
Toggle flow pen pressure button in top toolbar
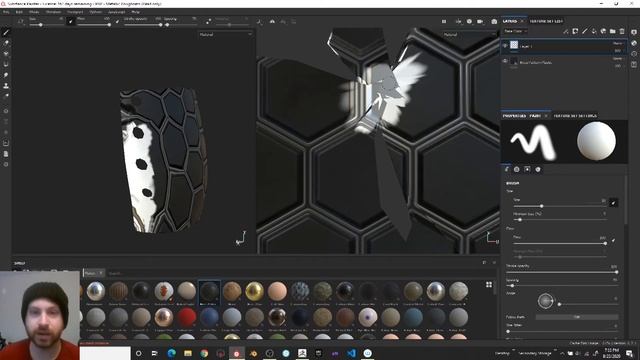pyautogui.click(x=117, y=21)
